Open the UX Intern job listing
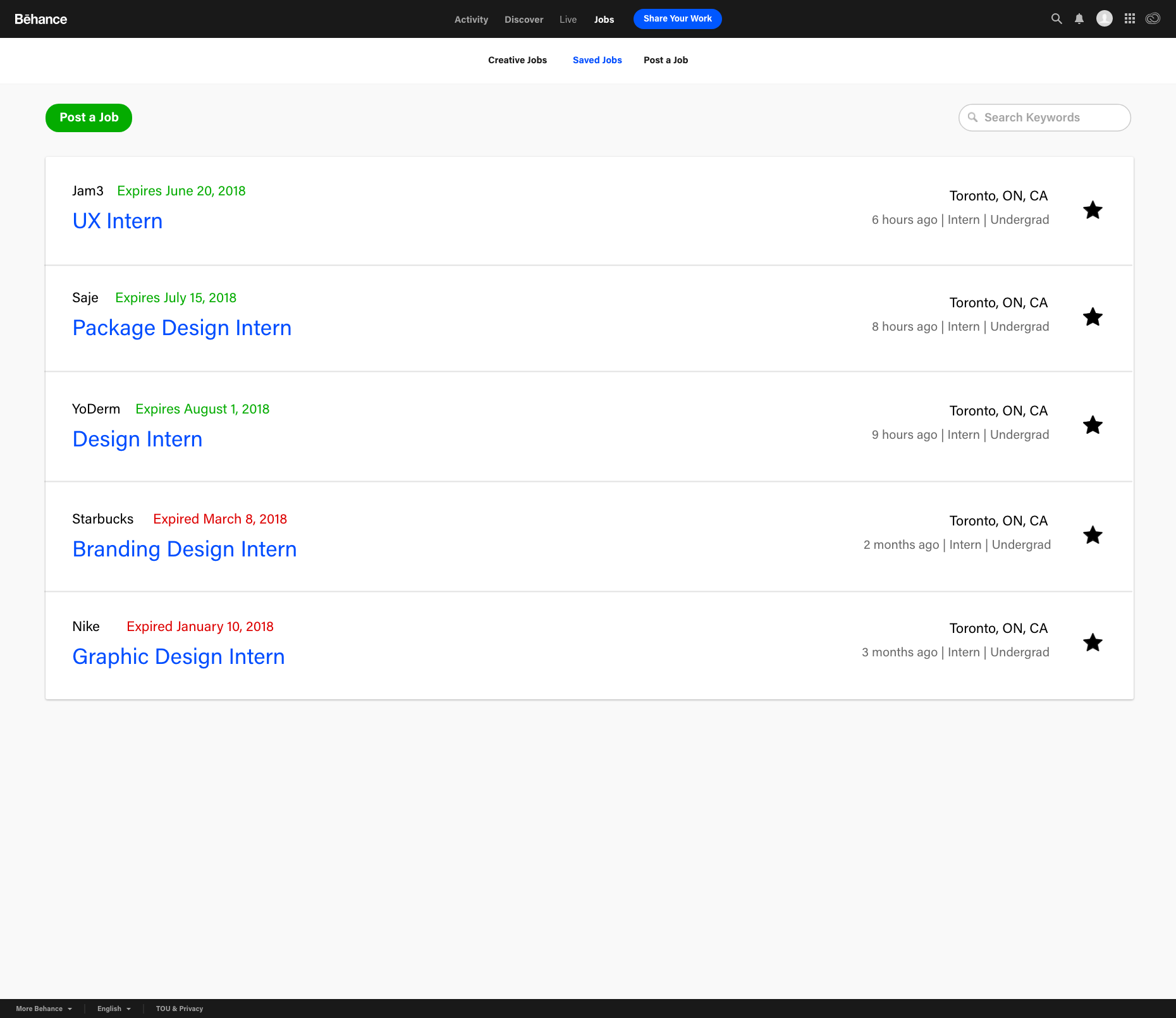The width and height of the screenshot is (1176, 1018). 118,221
